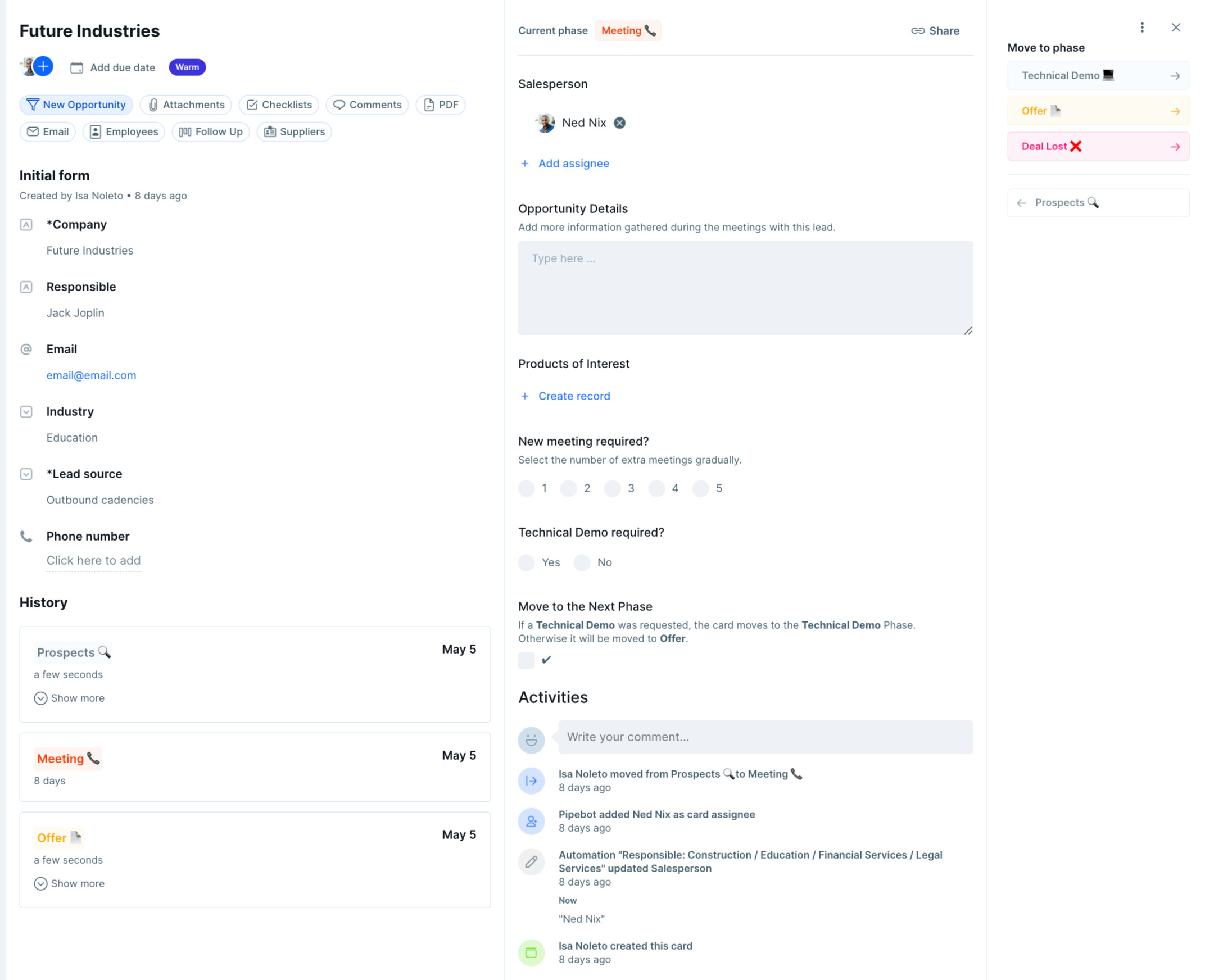Image resolution: width=1205 pixels, height=980 pixels.
Task: Open the Attachments tab
Action: (x=186, y=105)
